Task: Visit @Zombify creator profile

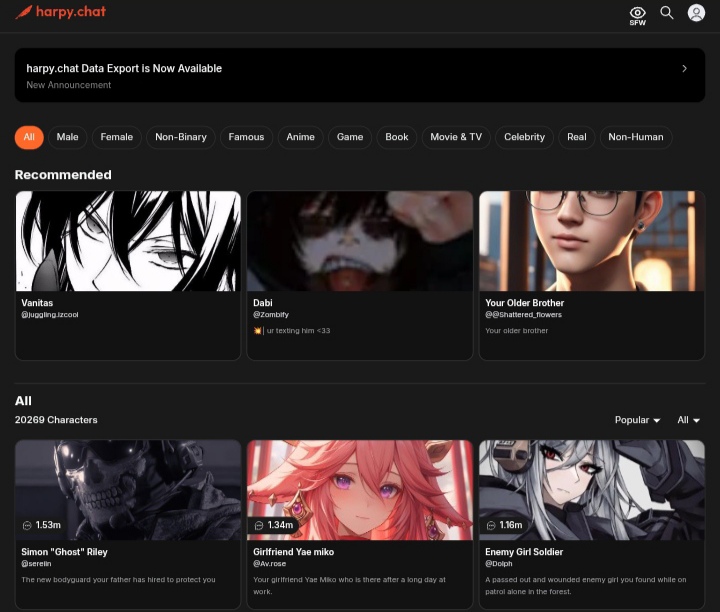Action: point(271,314)
